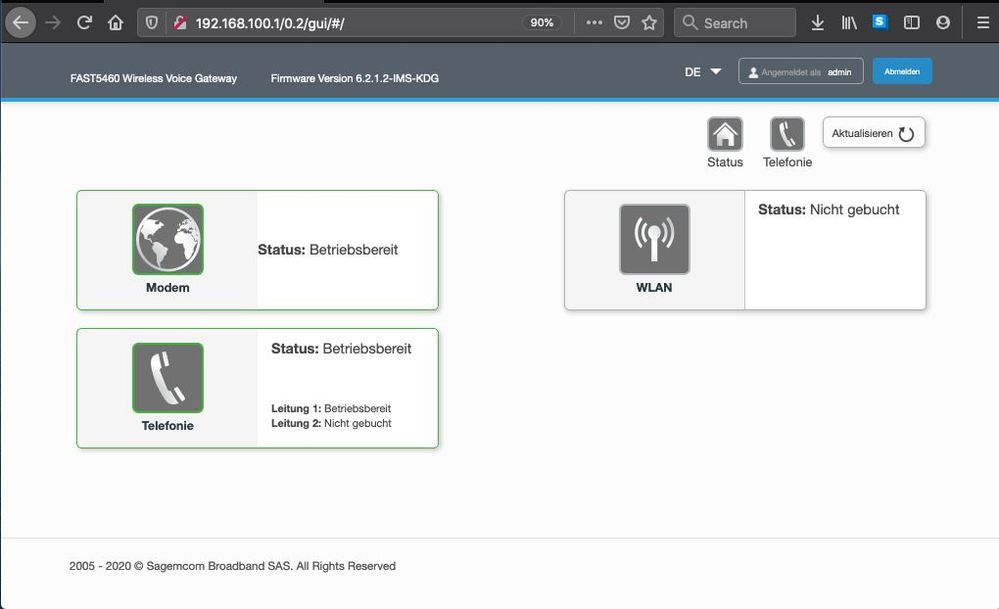Screen dimensions: 999x609
Task: Open the Firefox hamburger menu
Action: pyautogui.click(x=983, y=23)
